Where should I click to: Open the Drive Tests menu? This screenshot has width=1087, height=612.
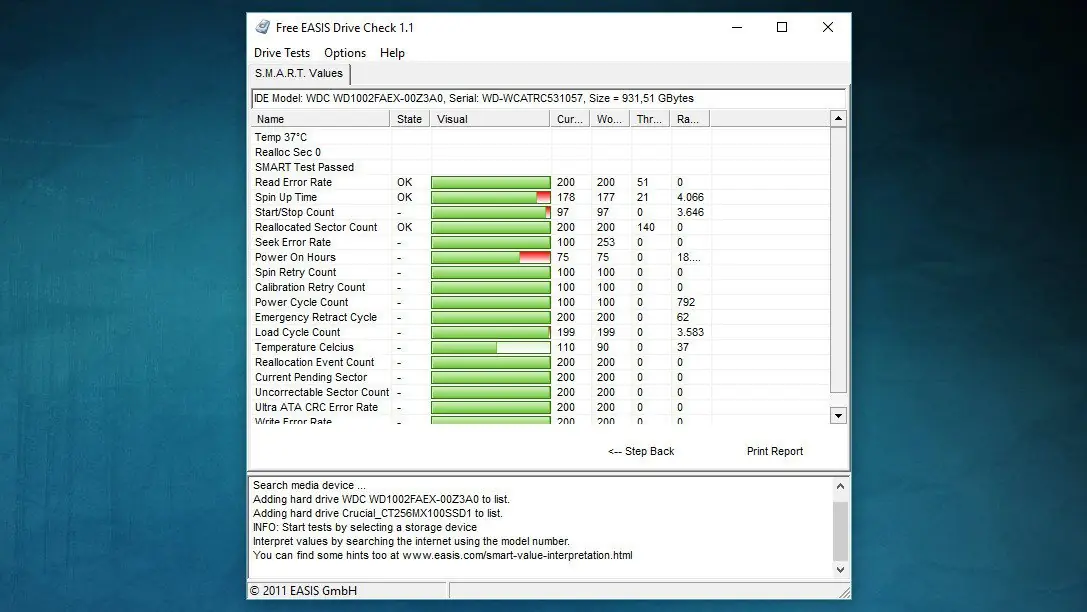pos(281,53)
